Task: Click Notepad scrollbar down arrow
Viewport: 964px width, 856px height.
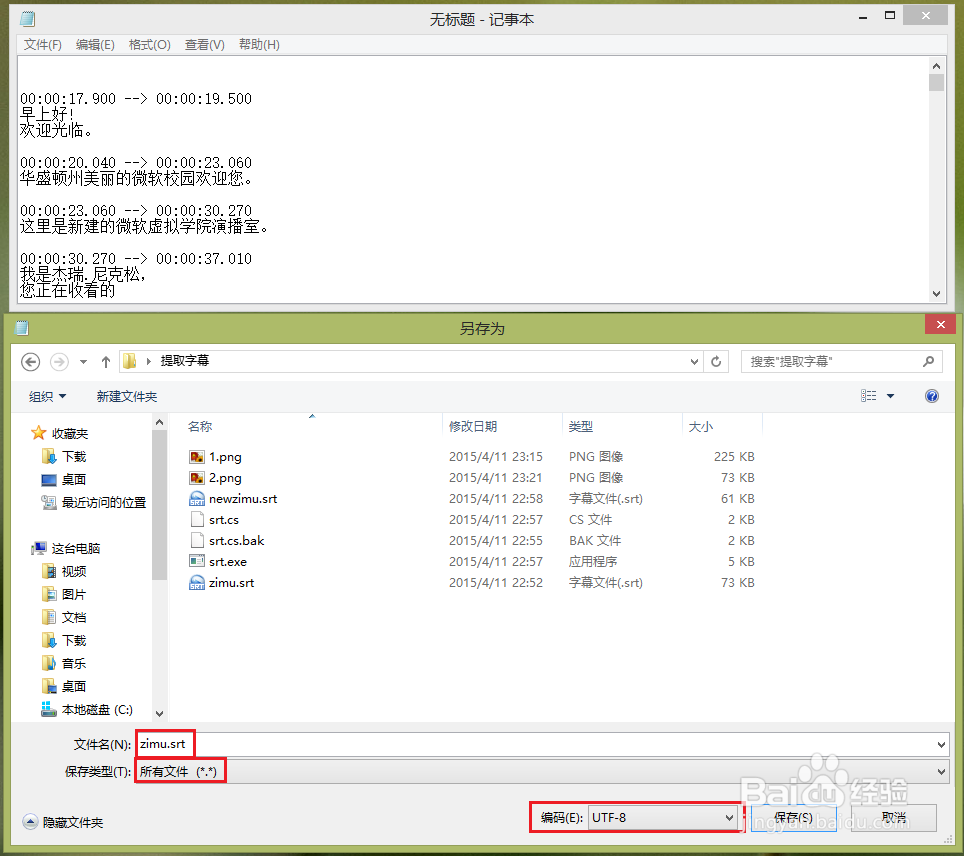Action: point(936,294)
